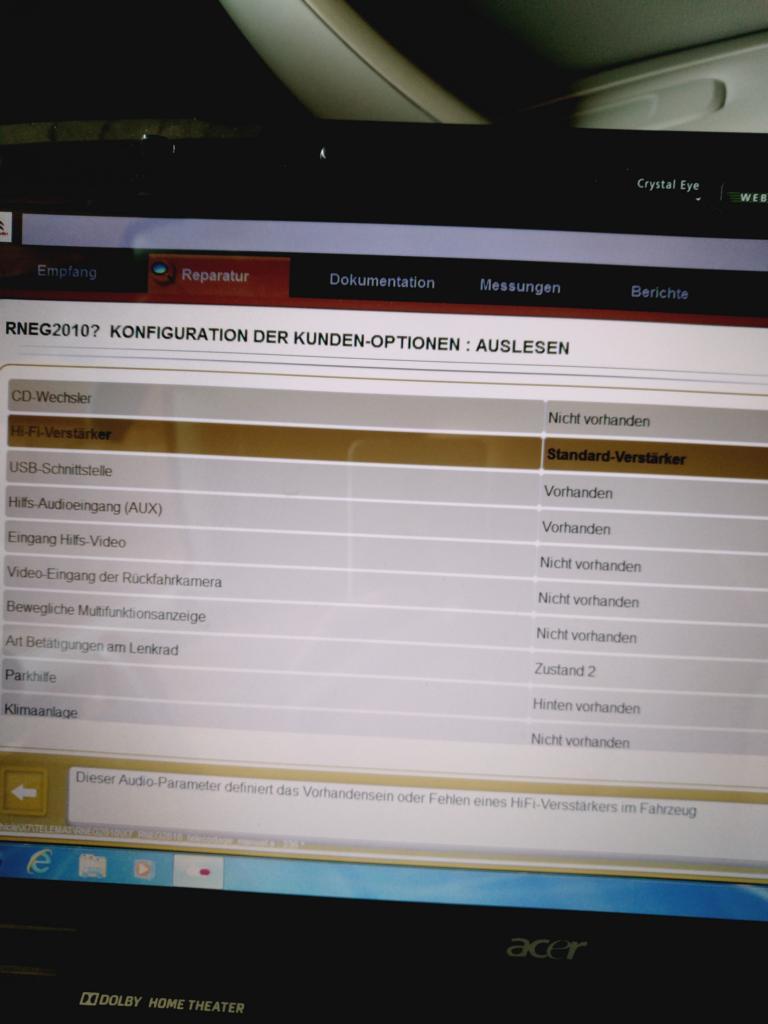
Task: Click the Zustand 2 value
Action: click(x=564, y=670)
